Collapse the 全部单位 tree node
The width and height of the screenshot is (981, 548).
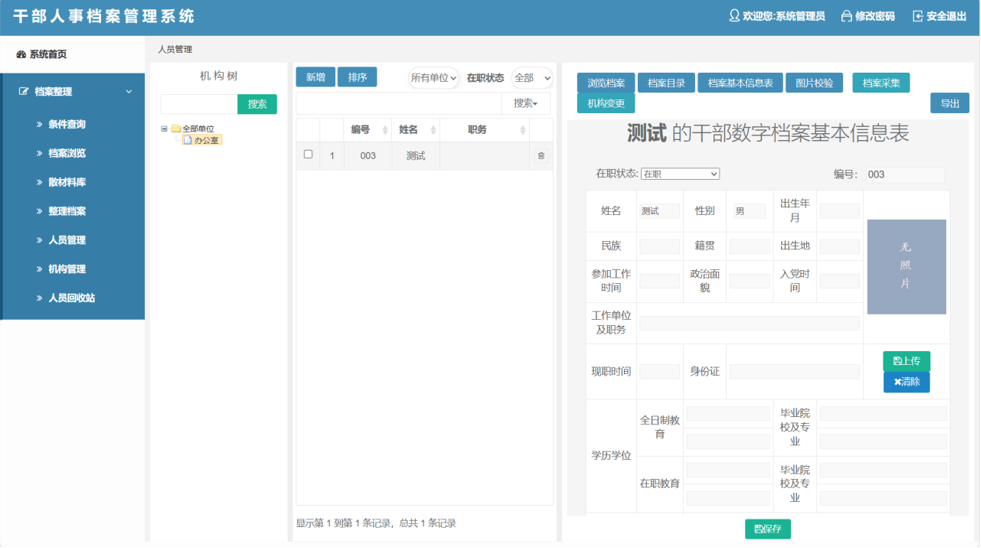click(x=165, y=129)
